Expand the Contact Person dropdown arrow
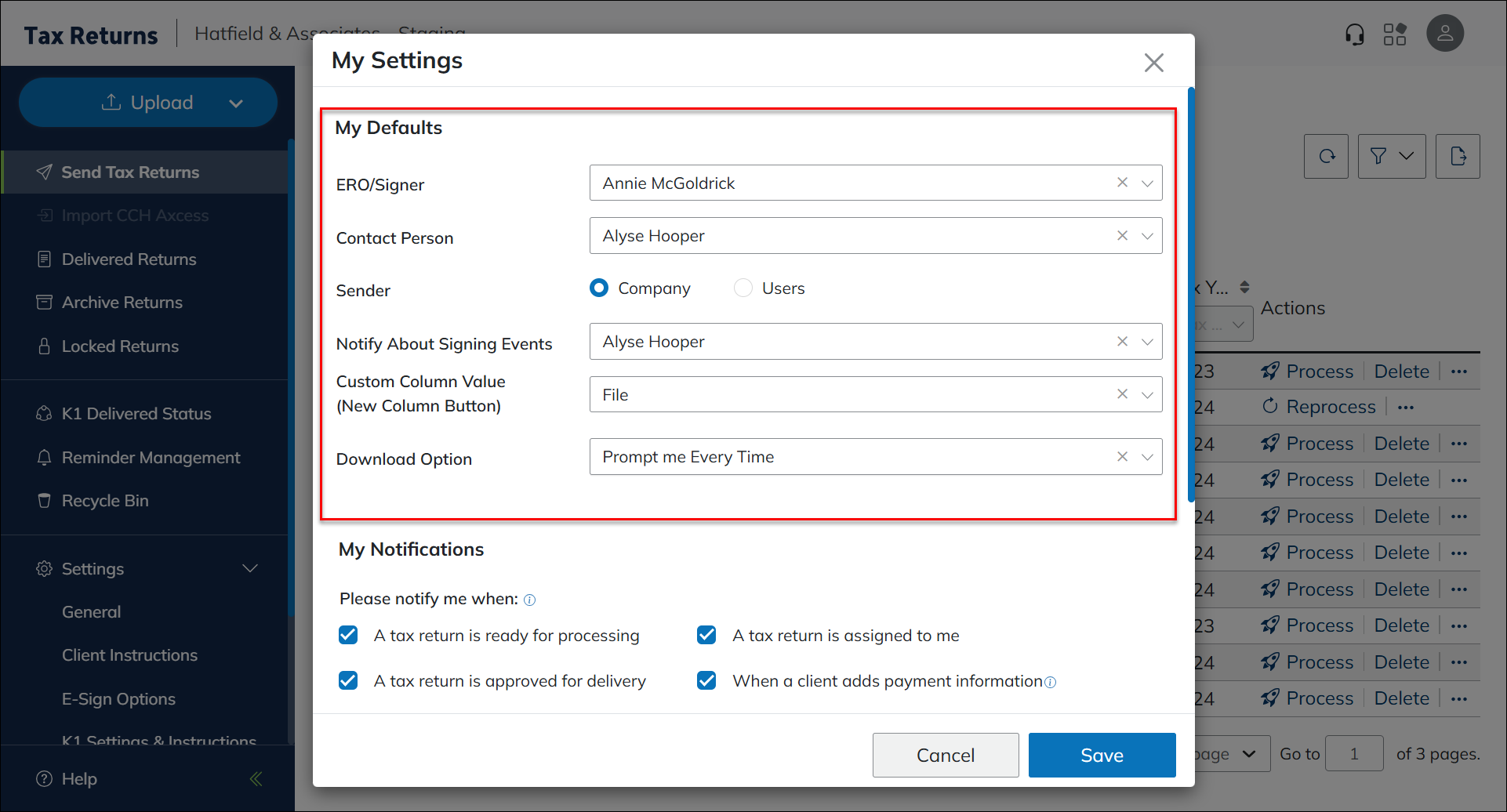 coord(1147,236)
